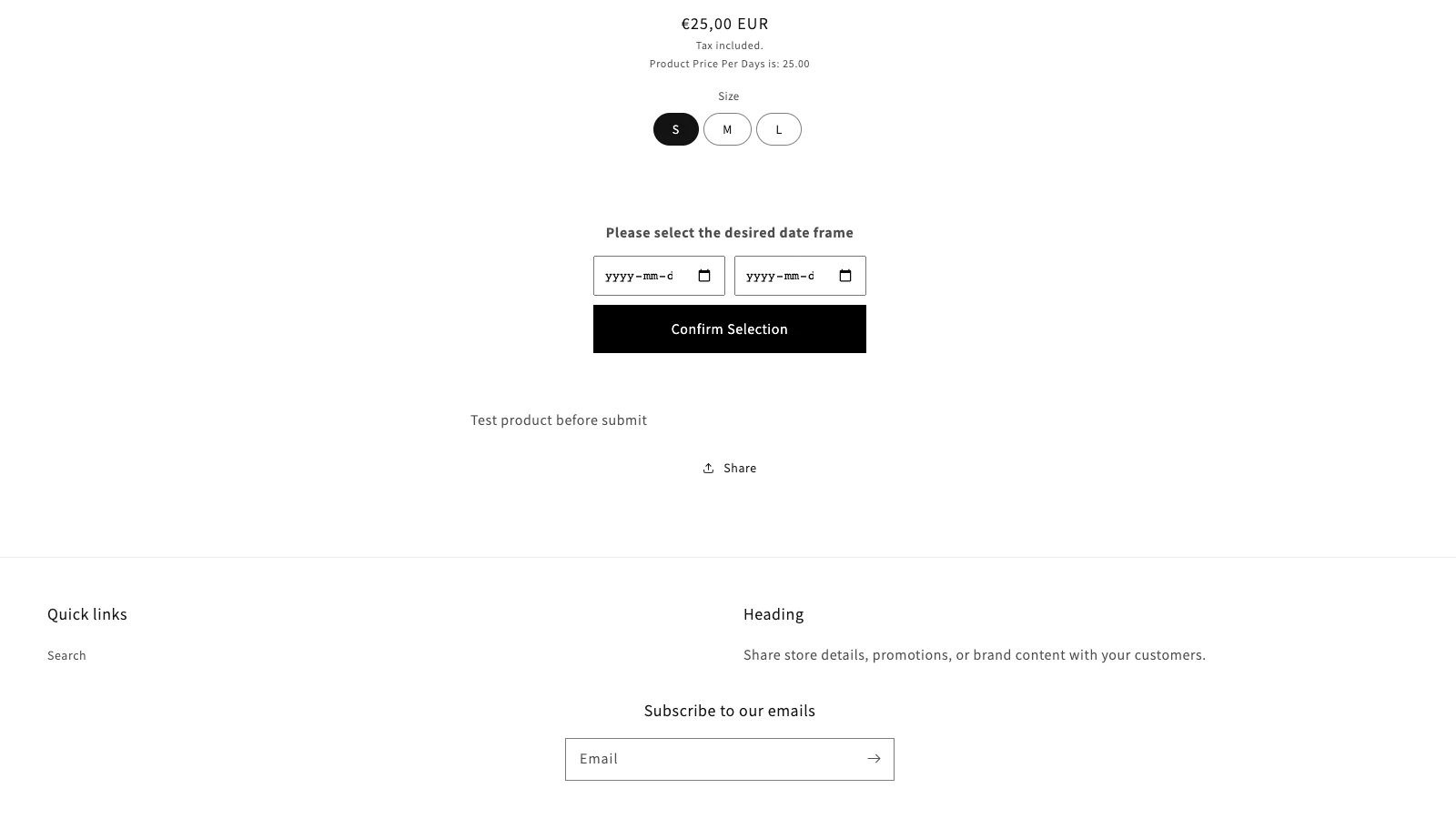Click the "Subscribe to our emails" heading

pyautogui.click(x=730, y=711)
